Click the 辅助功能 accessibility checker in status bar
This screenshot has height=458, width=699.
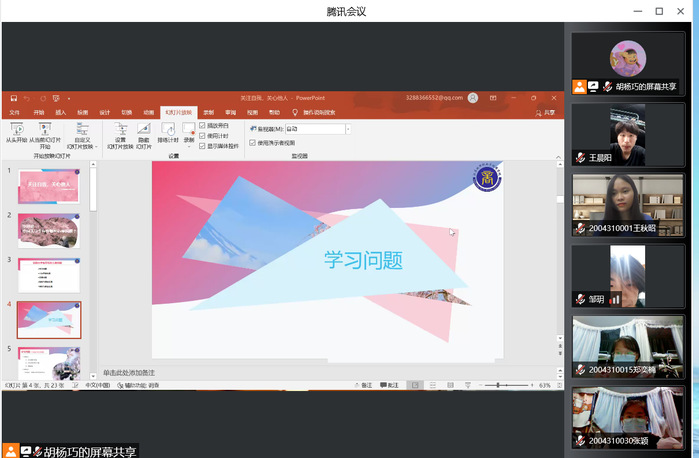pos(138,385)
